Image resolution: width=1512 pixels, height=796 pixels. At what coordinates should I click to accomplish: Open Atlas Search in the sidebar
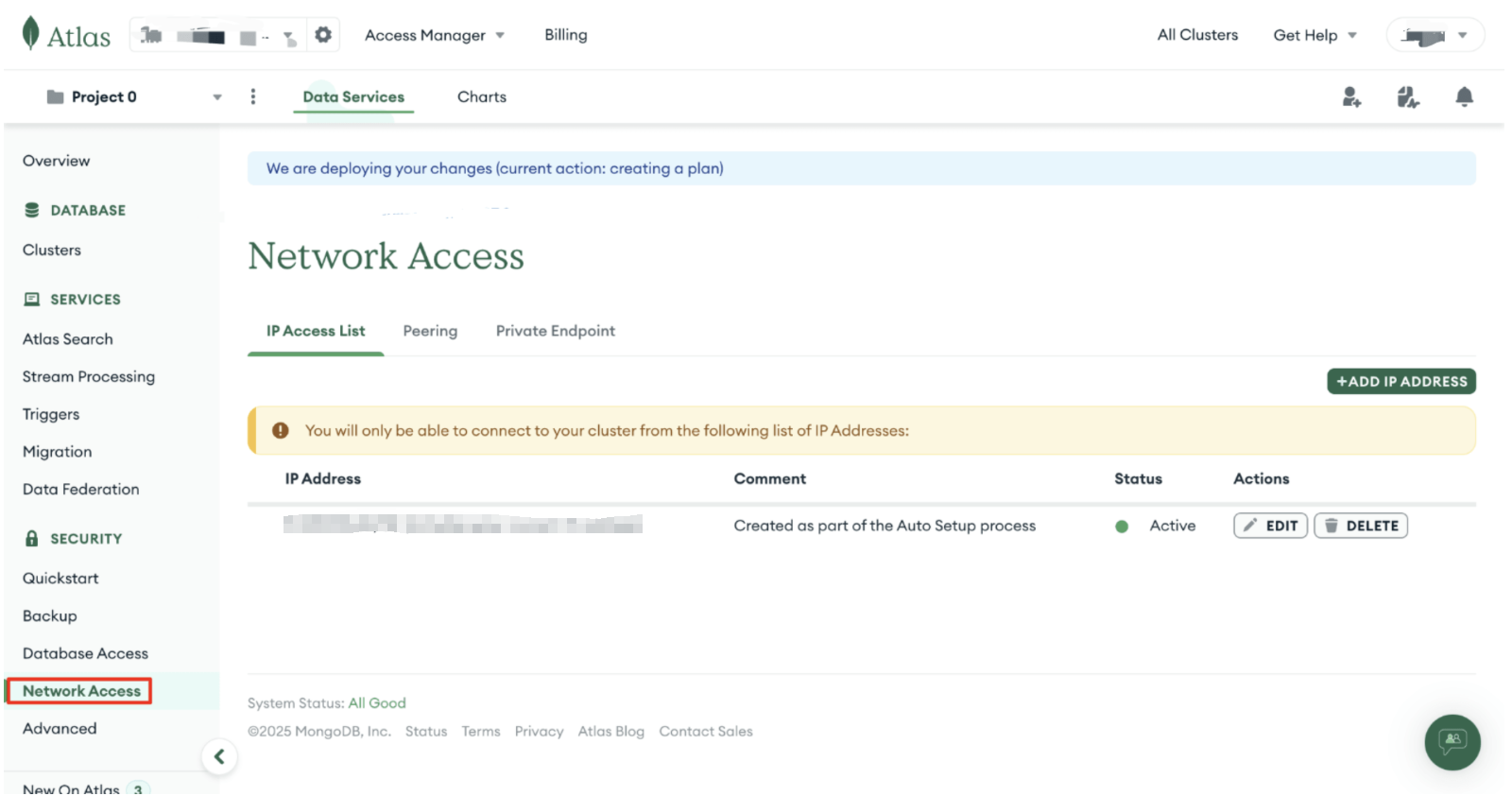pos(68,338)
